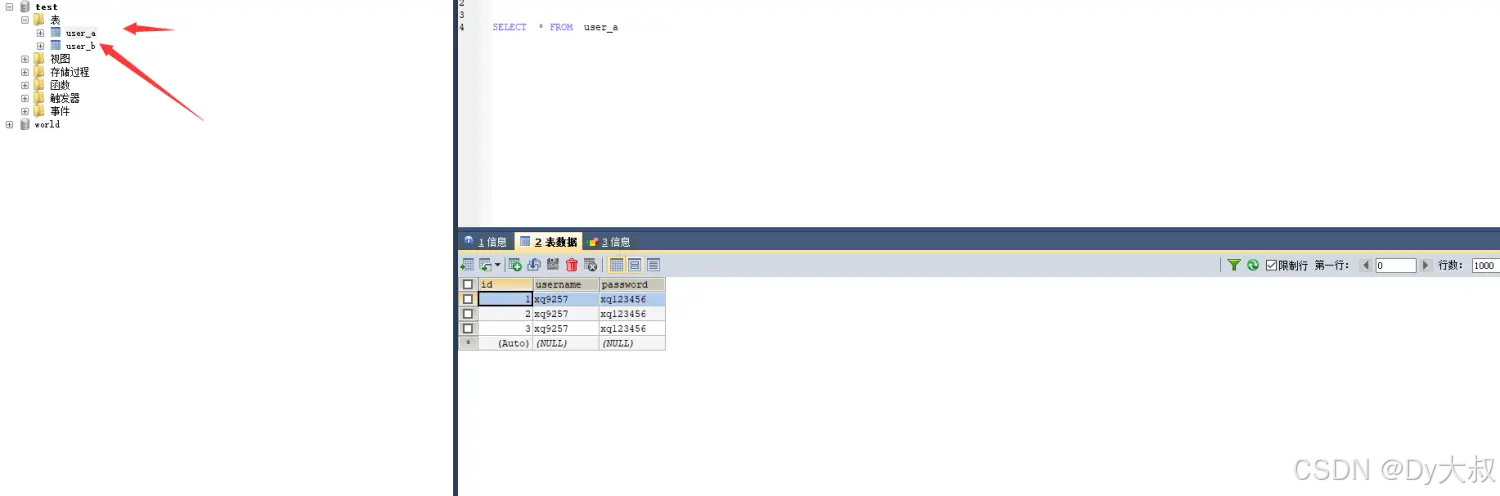
Task: Check the row 2 checkbox
Action: [x=467, y=313]
